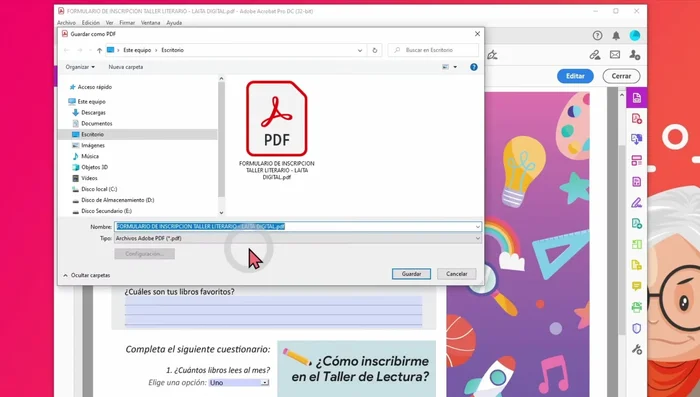Open the Fill & Sign pen tool in right pane
700x397 pixels.
[x=637, y=203]
